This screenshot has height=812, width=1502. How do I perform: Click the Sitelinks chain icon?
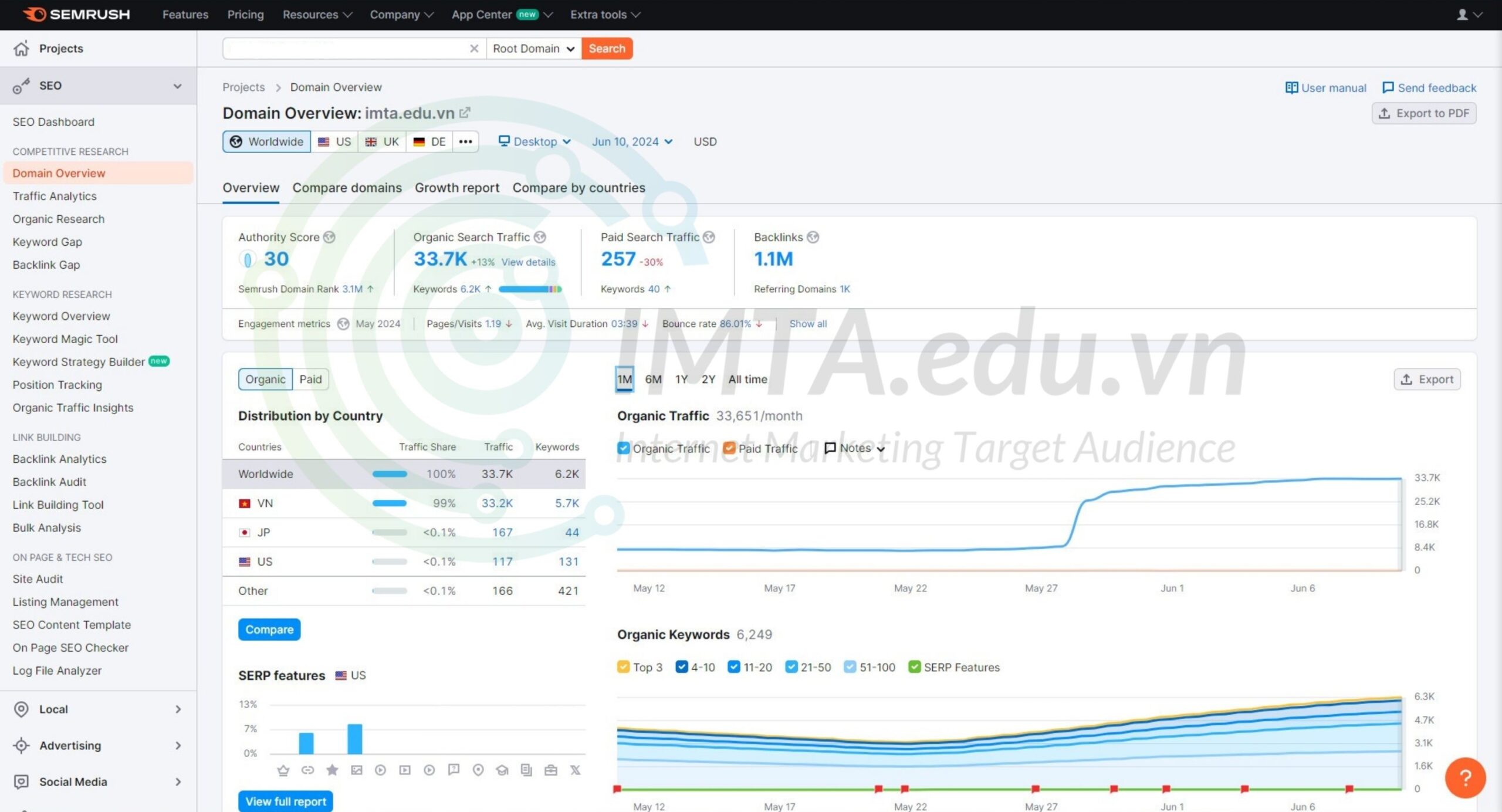307,770
